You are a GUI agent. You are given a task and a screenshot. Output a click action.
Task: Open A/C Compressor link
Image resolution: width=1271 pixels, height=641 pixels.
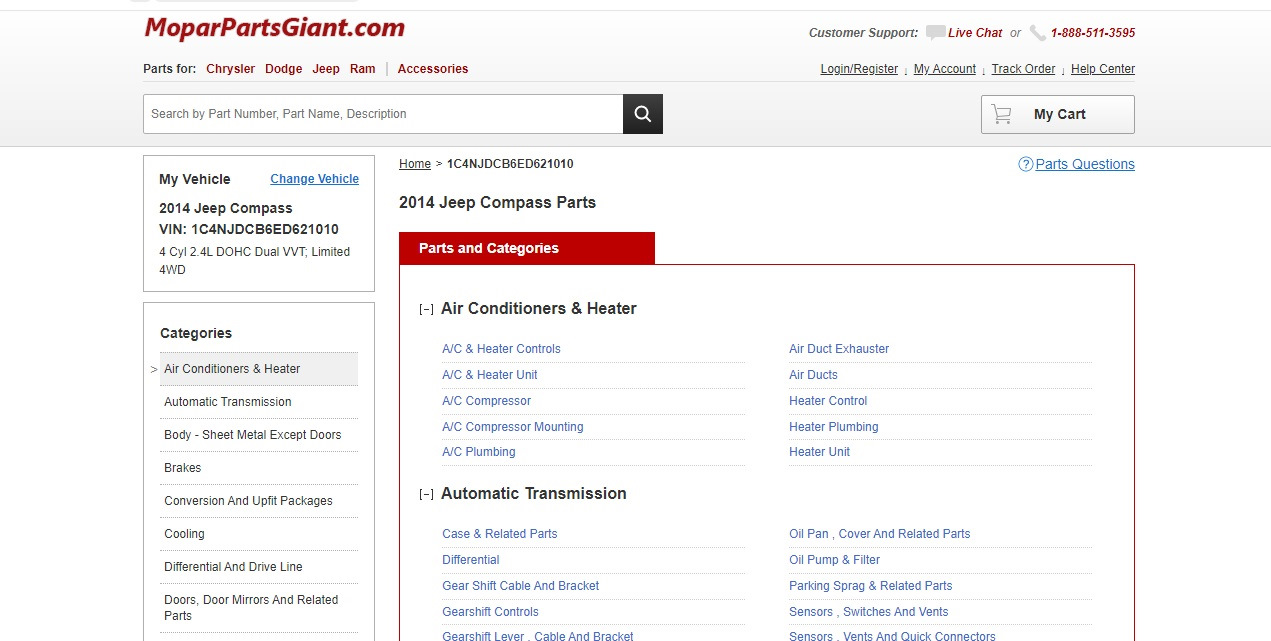tap(486, 401)
